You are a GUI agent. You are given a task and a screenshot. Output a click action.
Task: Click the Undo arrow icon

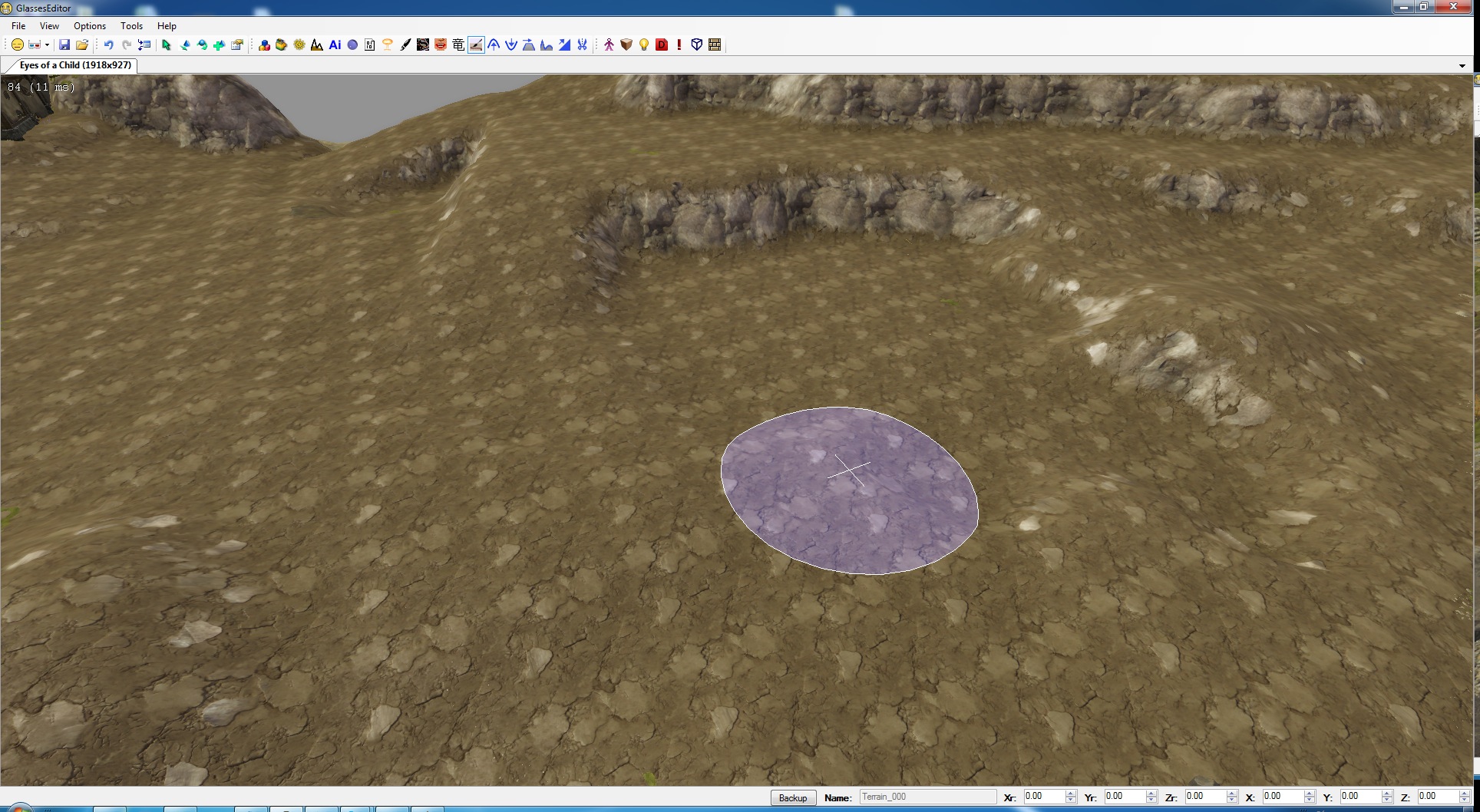click(108, 45)
